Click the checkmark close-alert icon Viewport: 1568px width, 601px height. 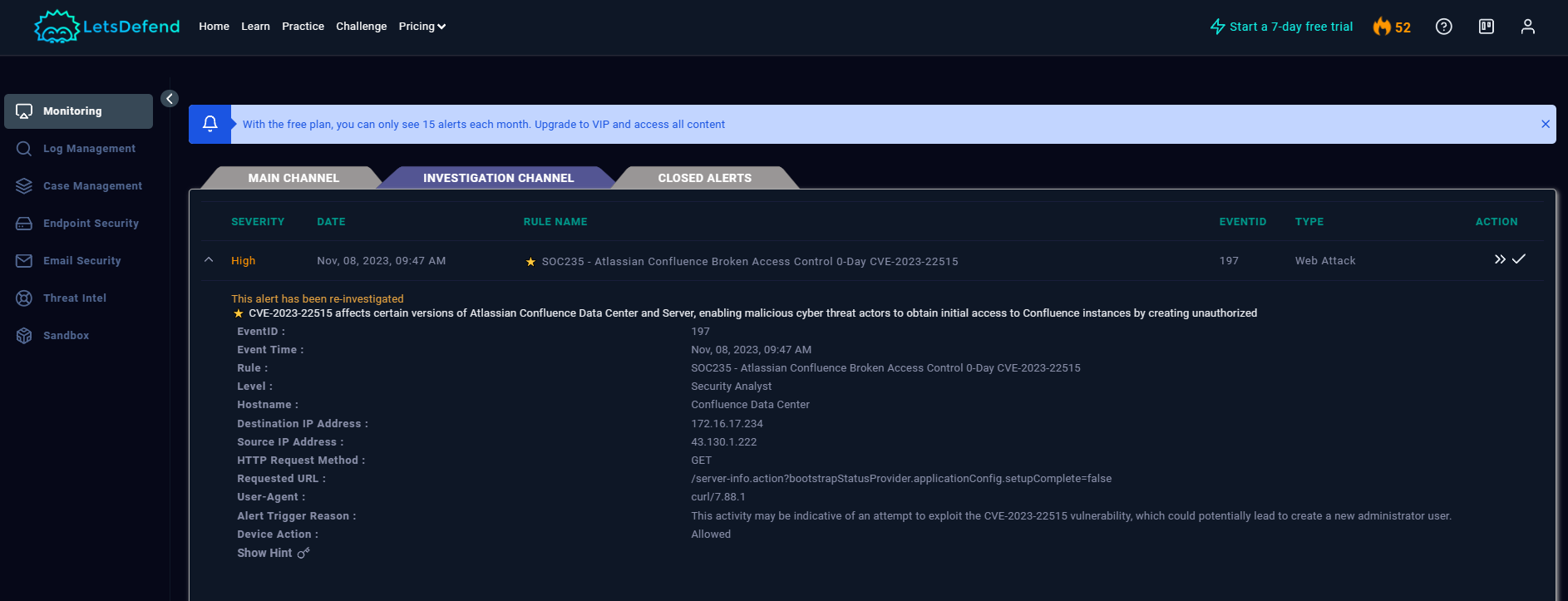pos(1519,259)
